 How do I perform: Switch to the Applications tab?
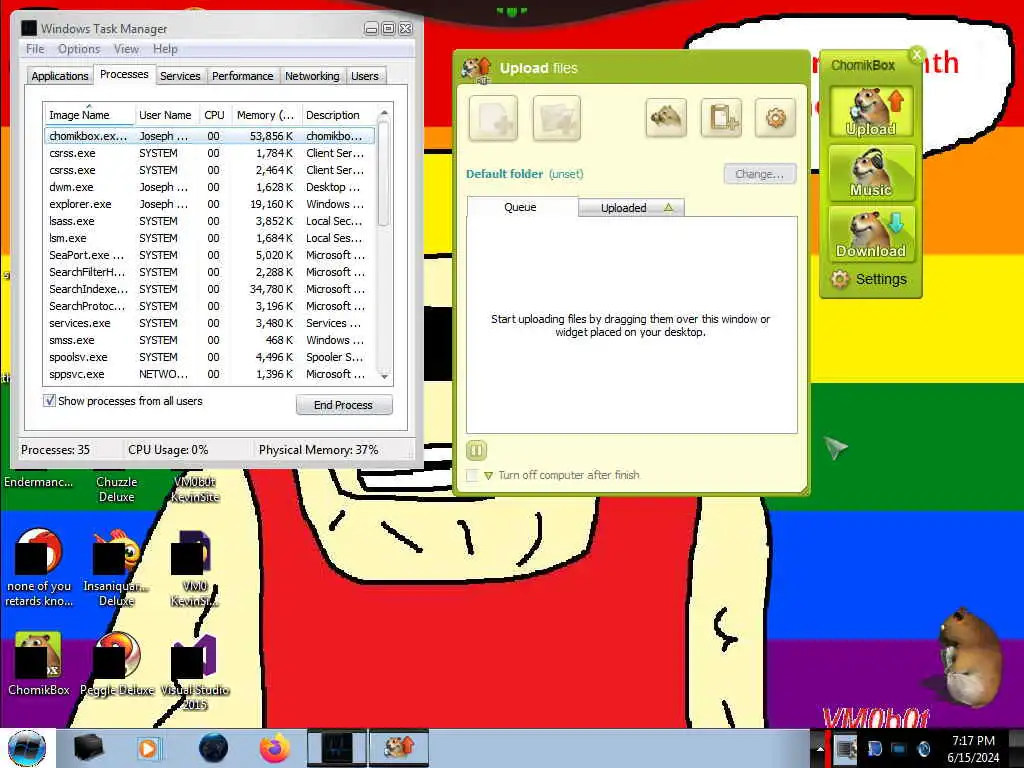click(59, 76)
